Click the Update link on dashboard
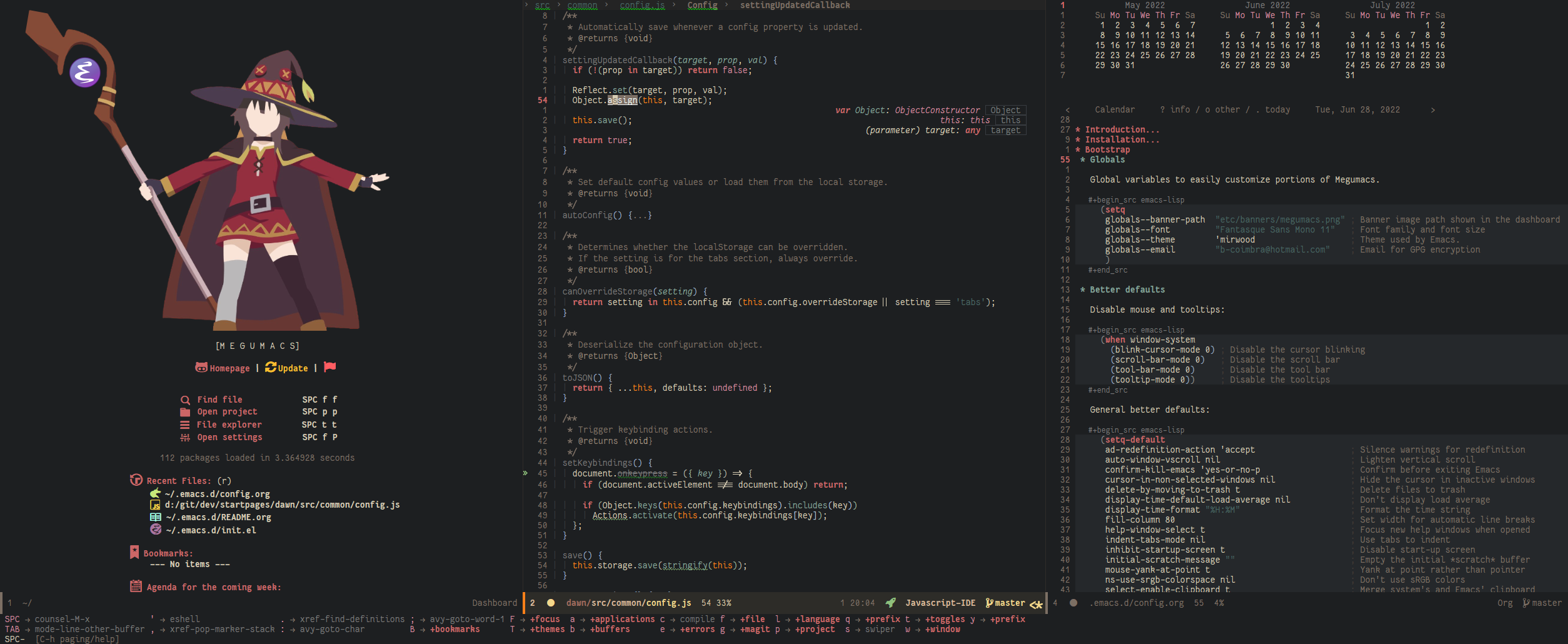 pyautogui.click(x=293, y=368)
